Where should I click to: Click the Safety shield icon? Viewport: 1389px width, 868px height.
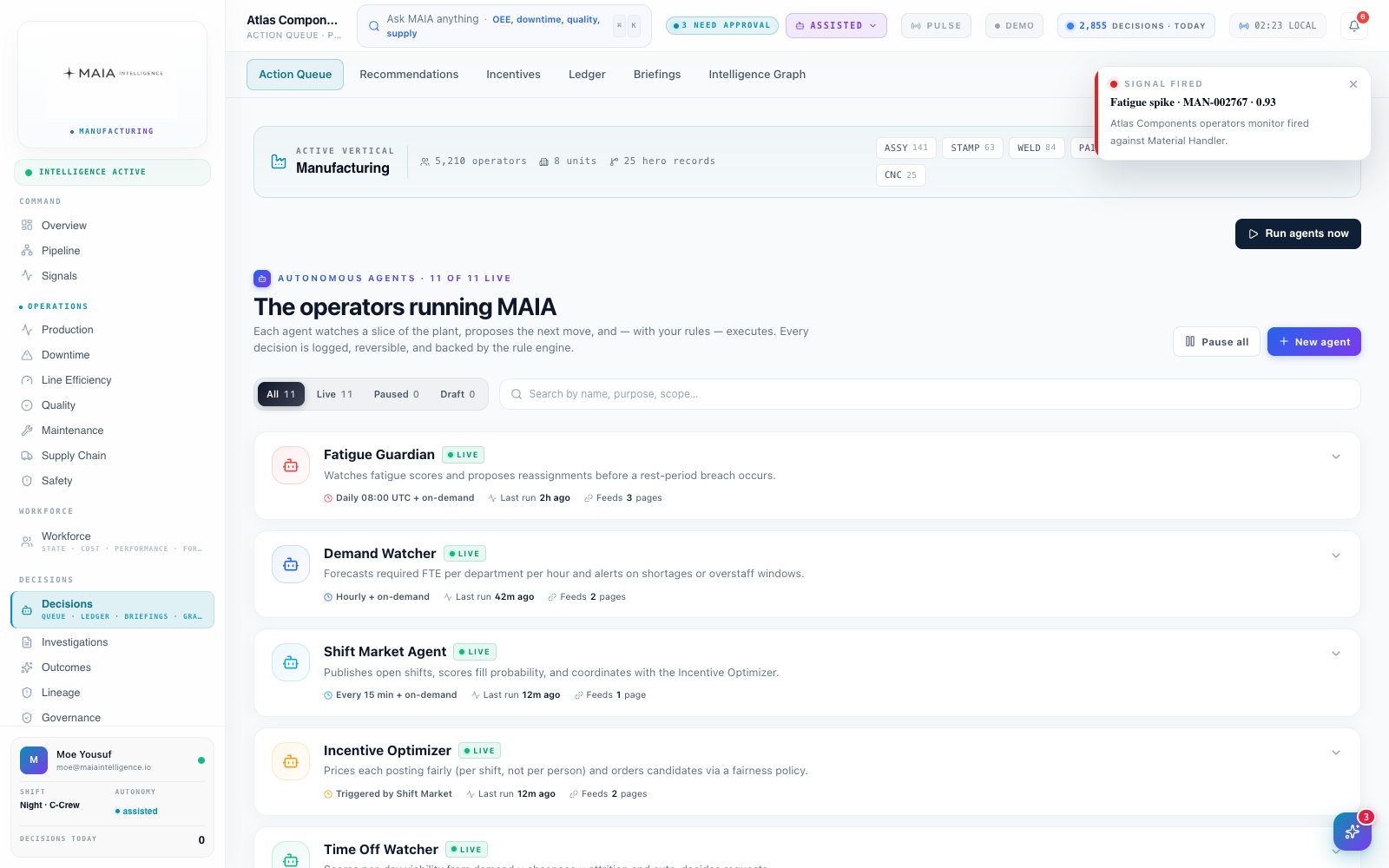(27, 481)
